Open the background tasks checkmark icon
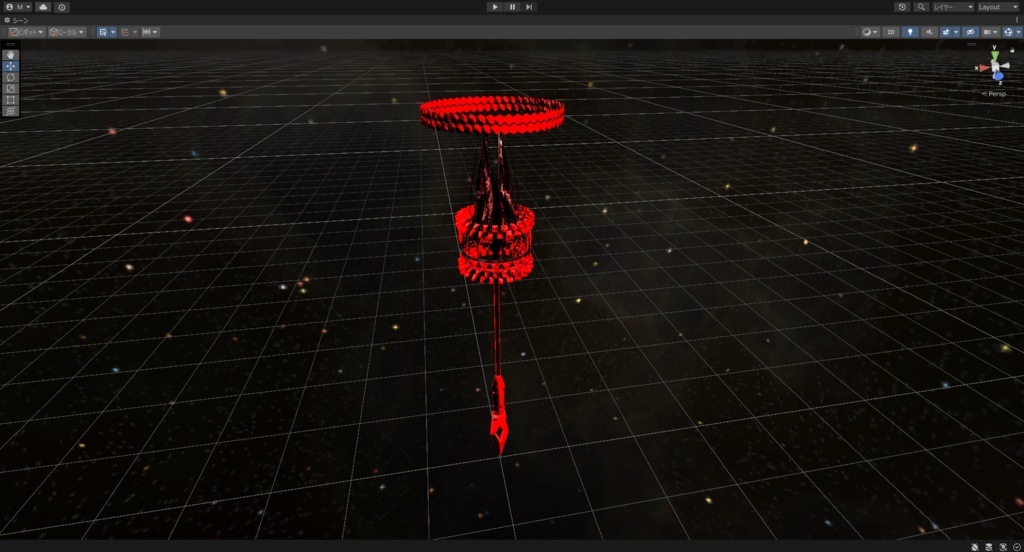This screenshot has height=552, width=1024. click(x=1017, y=547)
